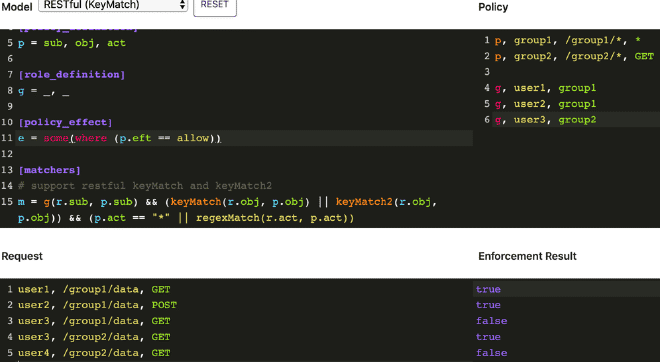Click policy line 'p, group1, /group1/*, *'

coord(567,40)
